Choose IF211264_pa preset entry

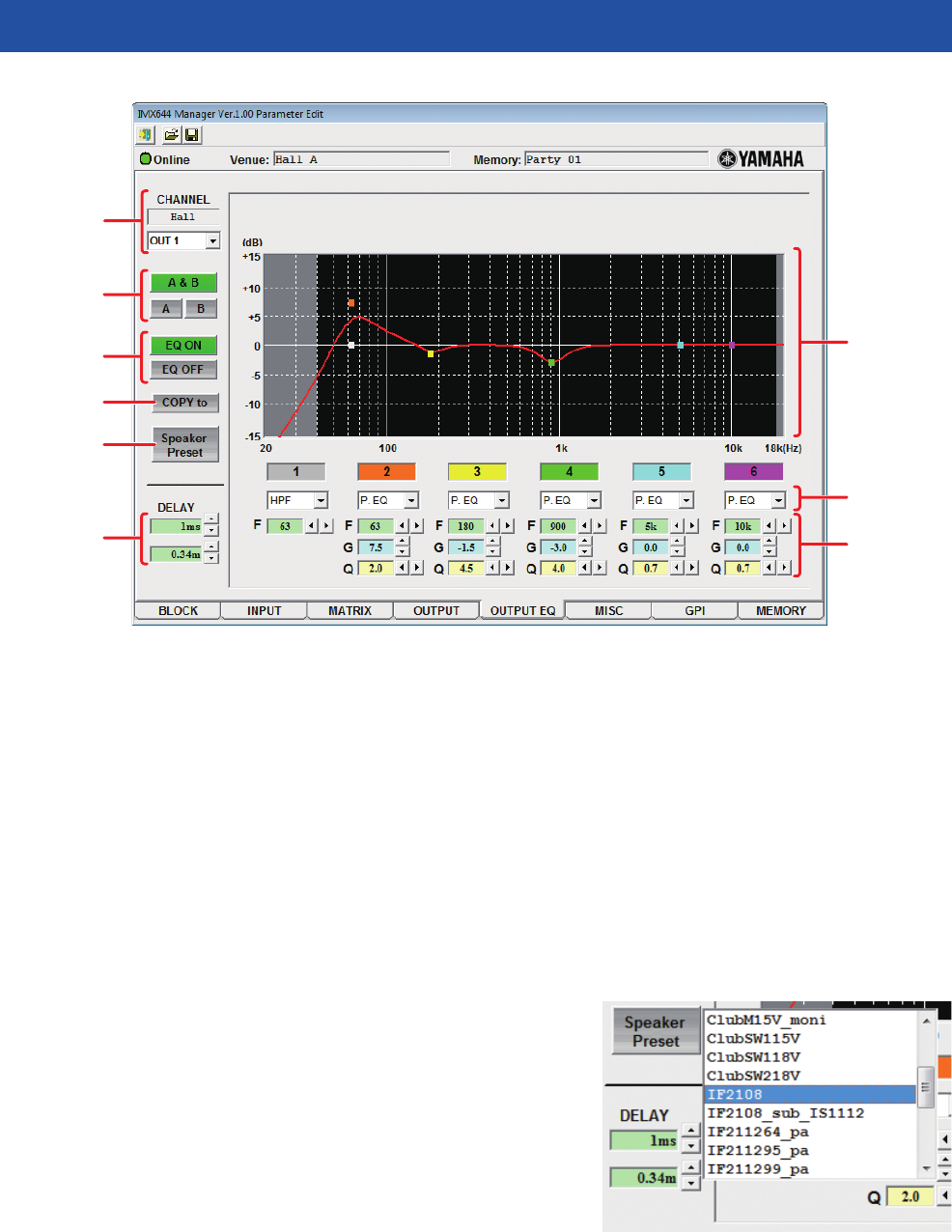[809, 1132]
